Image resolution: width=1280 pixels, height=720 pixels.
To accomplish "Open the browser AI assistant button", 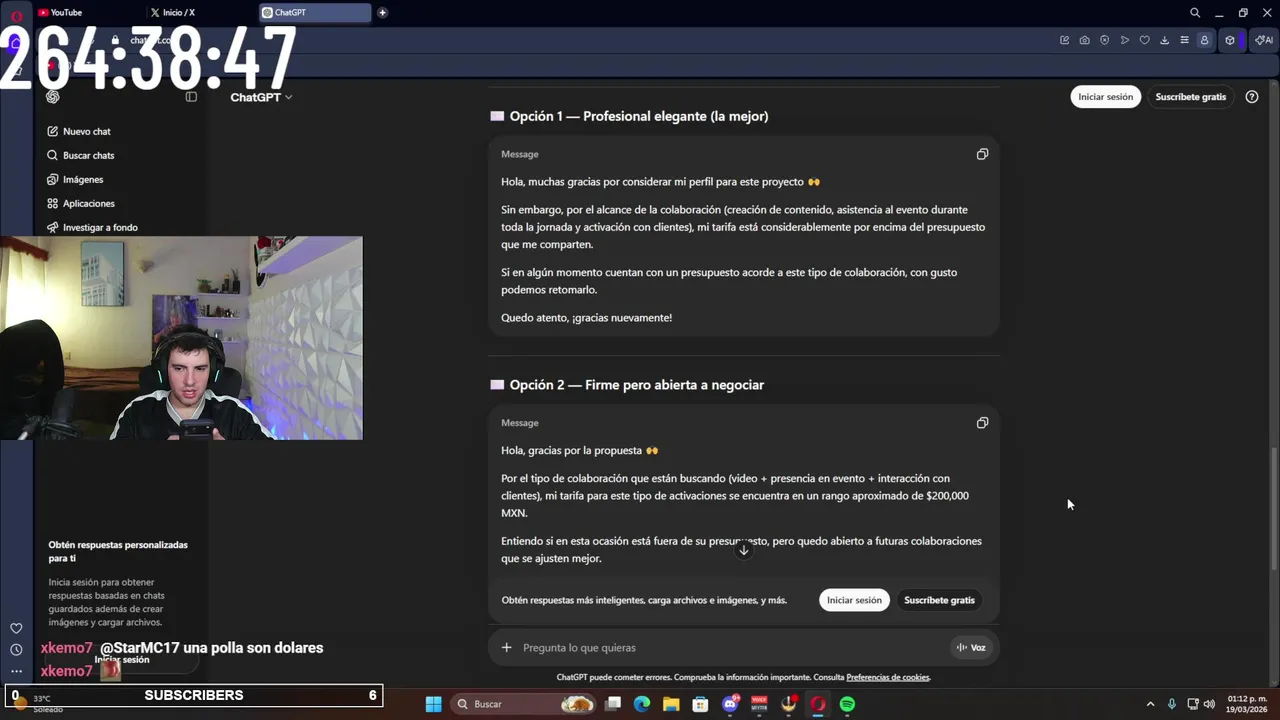I will 1264,40.
